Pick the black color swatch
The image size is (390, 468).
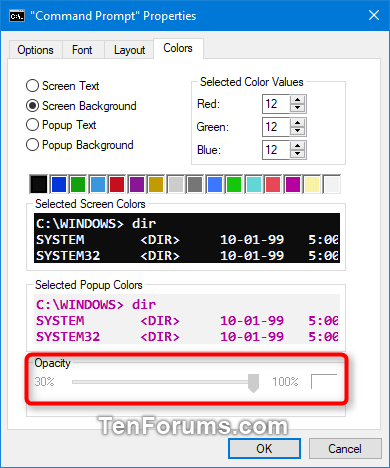[x=39, y=184]
